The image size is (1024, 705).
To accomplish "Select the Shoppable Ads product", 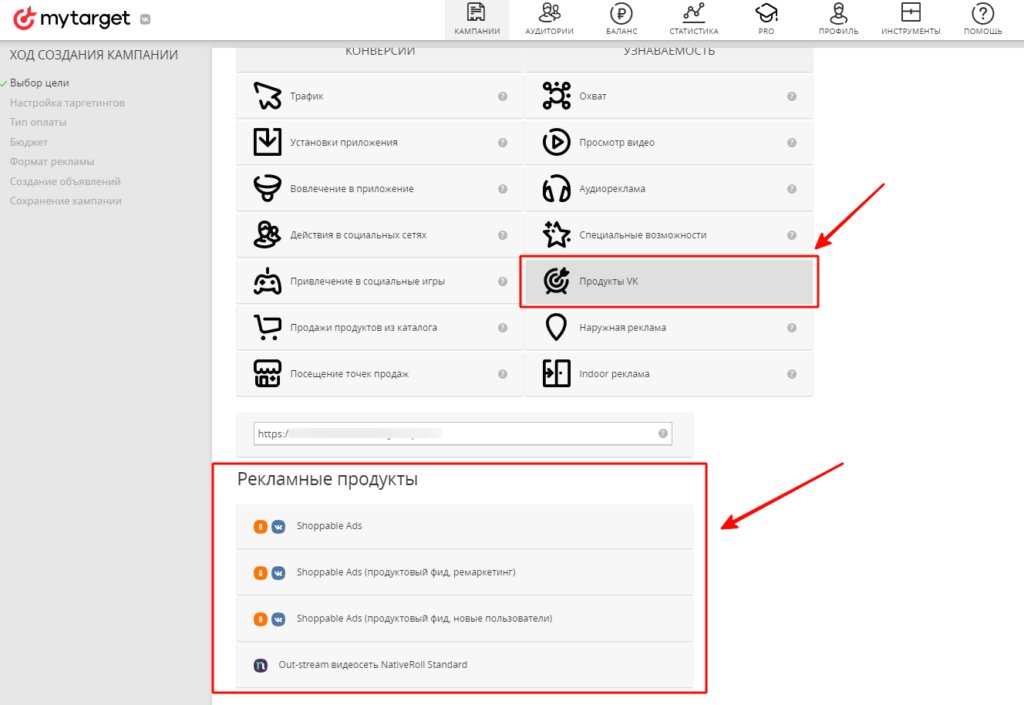I will 464,526.
